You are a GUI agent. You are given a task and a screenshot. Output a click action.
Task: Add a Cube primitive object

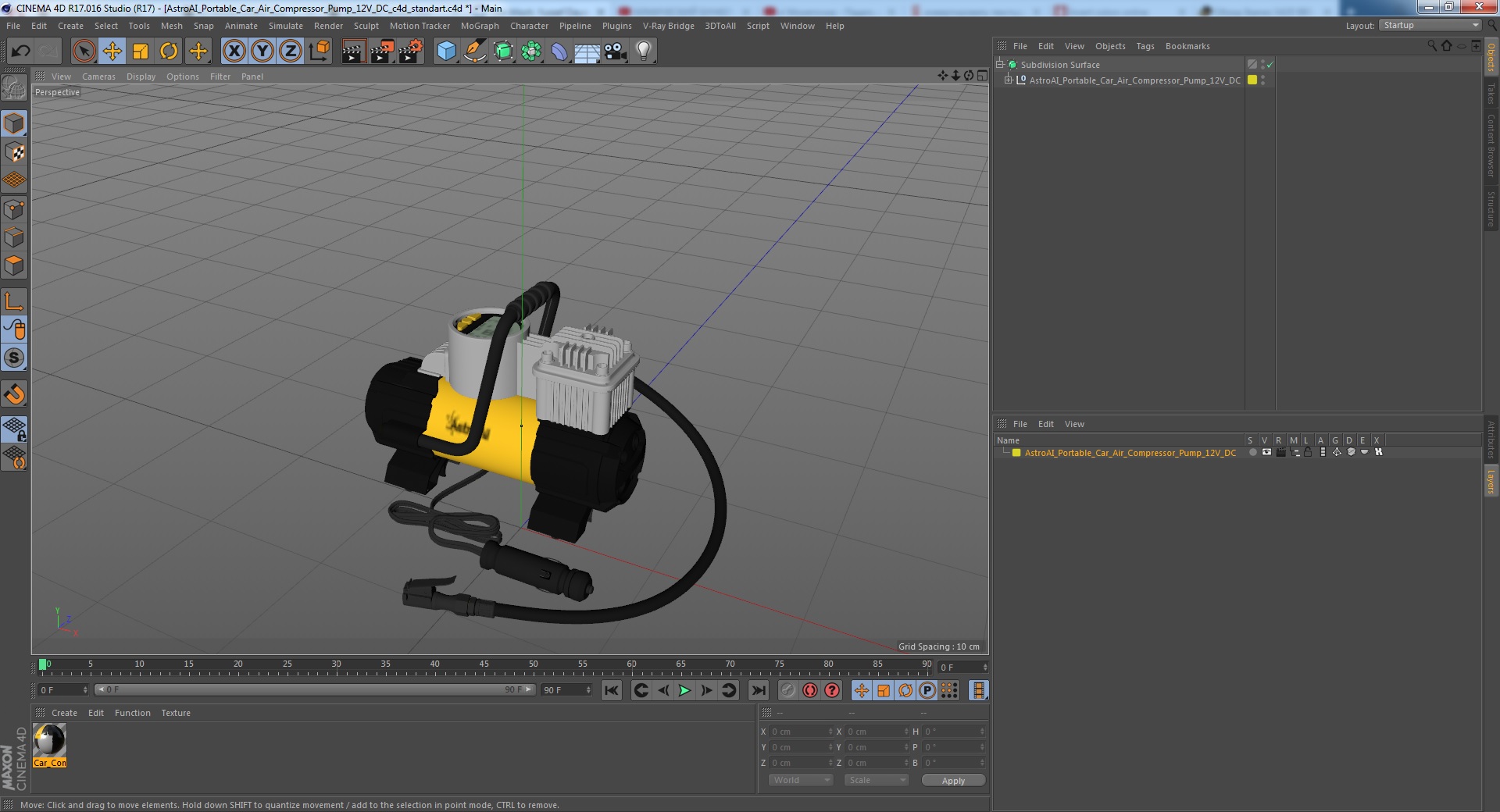point(446,52)
